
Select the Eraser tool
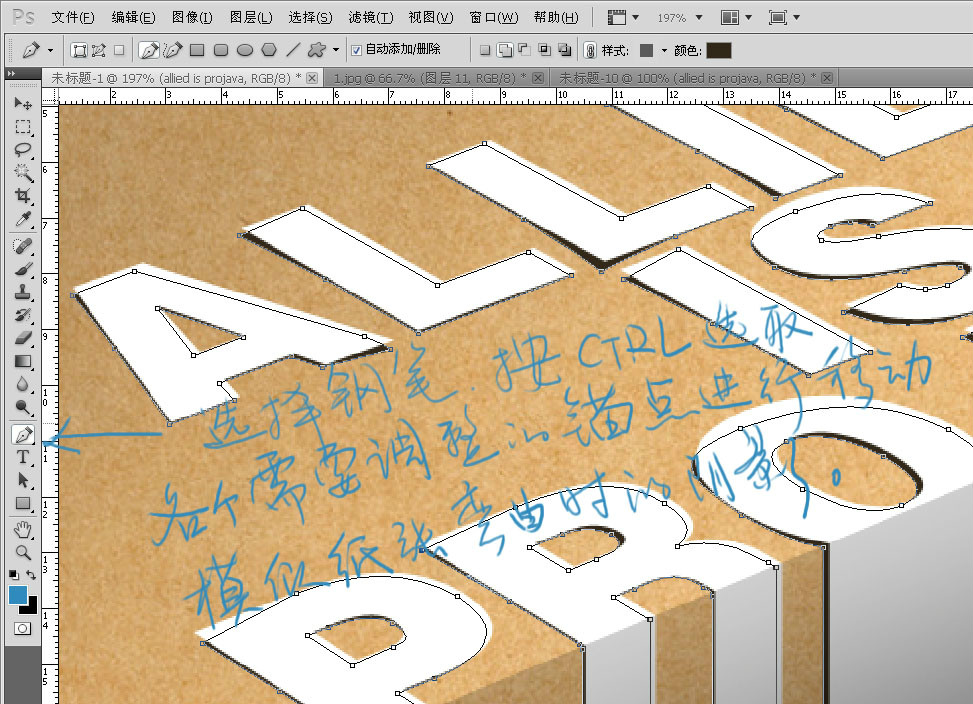click(x=23, y=338)
